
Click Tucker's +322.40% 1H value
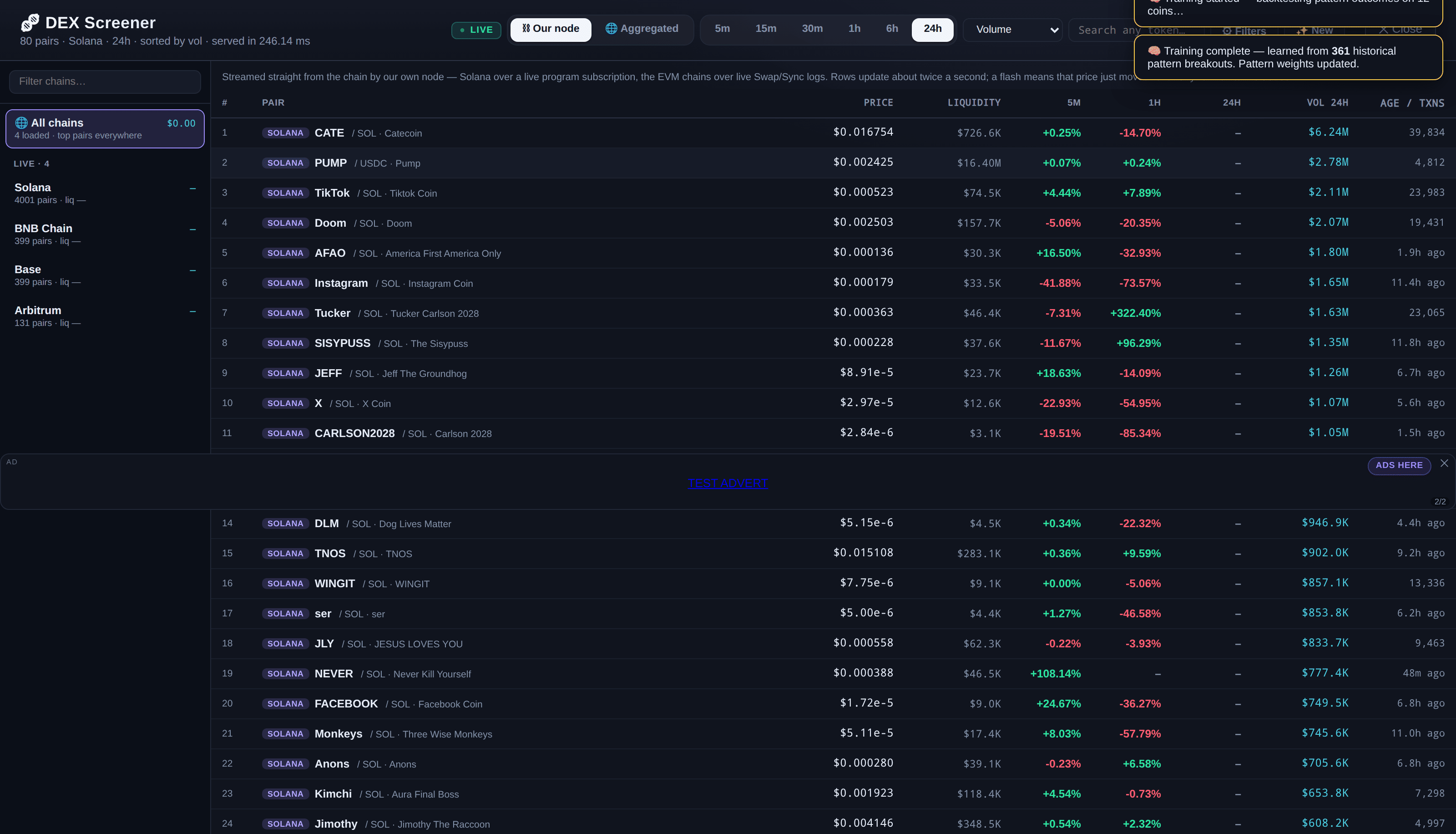1136,313
